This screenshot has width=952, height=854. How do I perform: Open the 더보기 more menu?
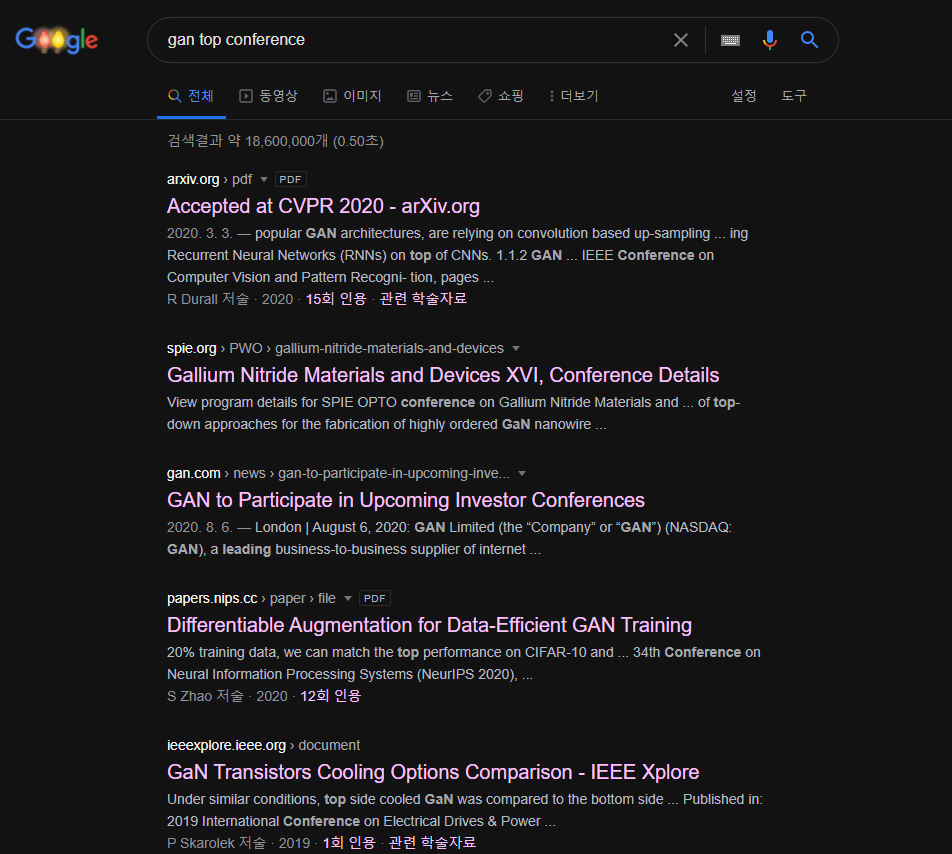pos(574,96)
